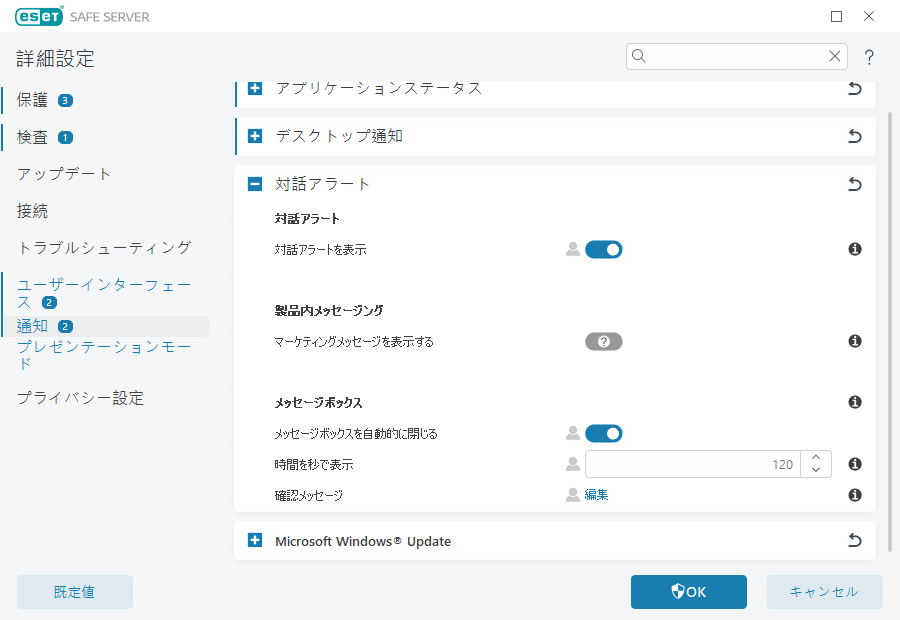
Task: Open the 通知 settings page
Action: [32, 325]
